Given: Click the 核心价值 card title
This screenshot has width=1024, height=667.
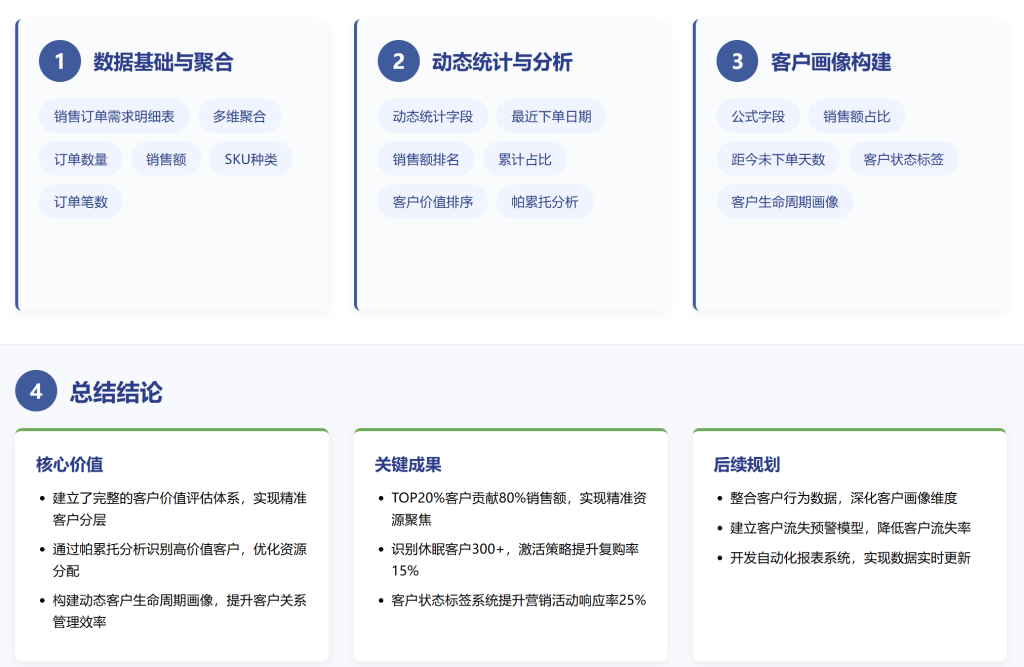Looking at the screenshot, I should point(70,464).
